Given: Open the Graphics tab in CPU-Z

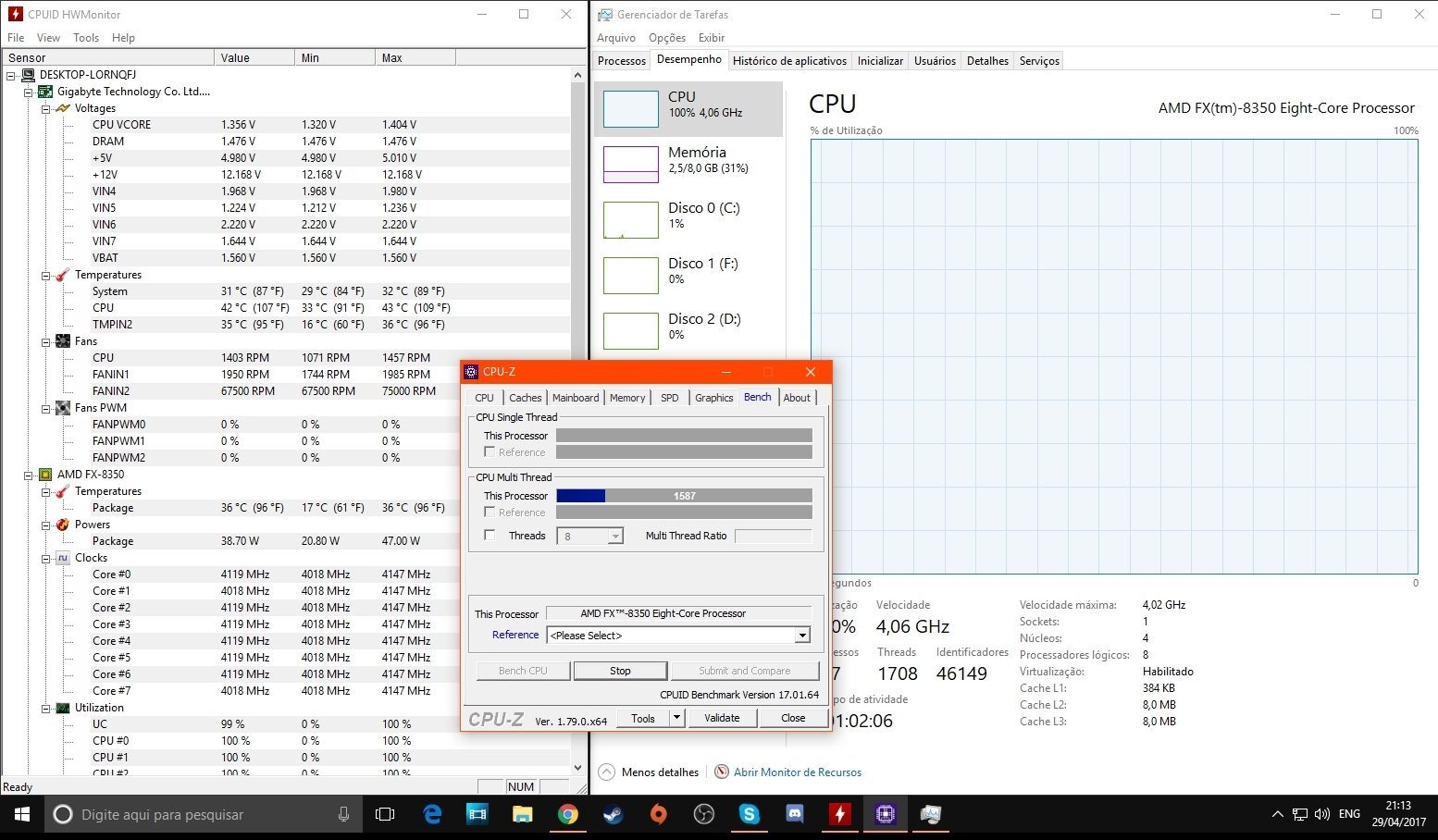Looking at the screenshot, I should [714, 398].
